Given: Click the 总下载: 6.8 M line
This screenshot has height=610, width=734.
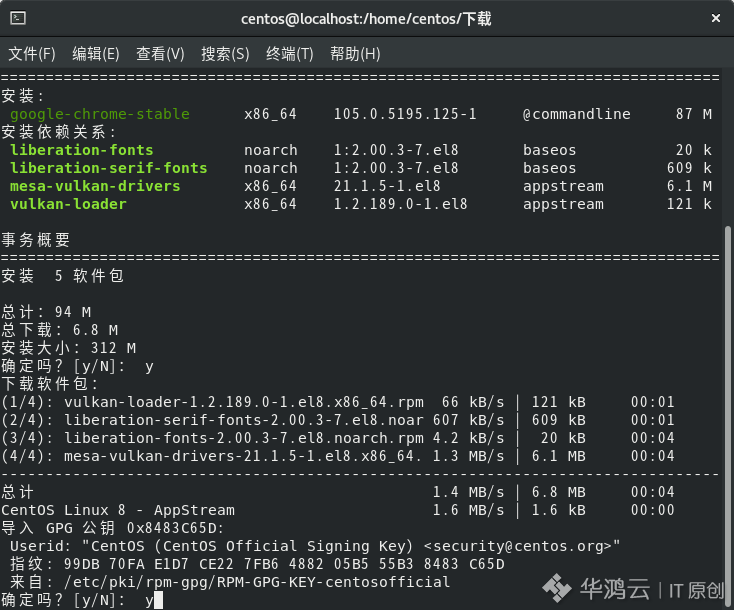Looking at the screenshot, I should coord(59,330).
